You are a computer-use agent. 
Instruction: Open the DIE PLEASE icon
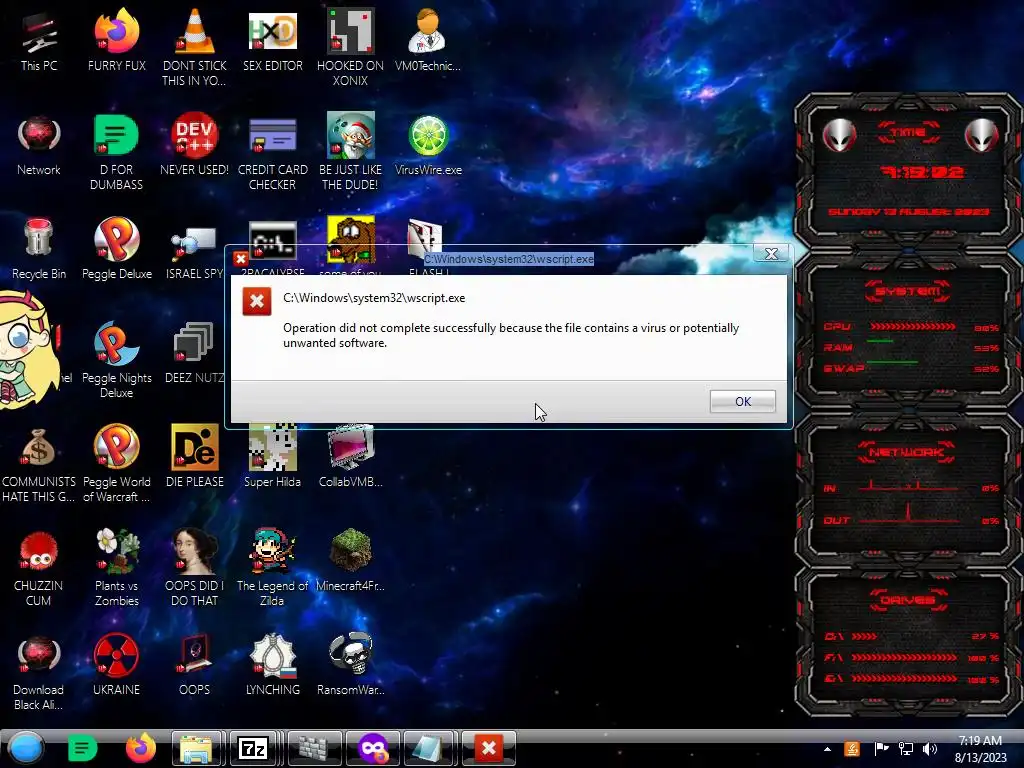[195, 456]
